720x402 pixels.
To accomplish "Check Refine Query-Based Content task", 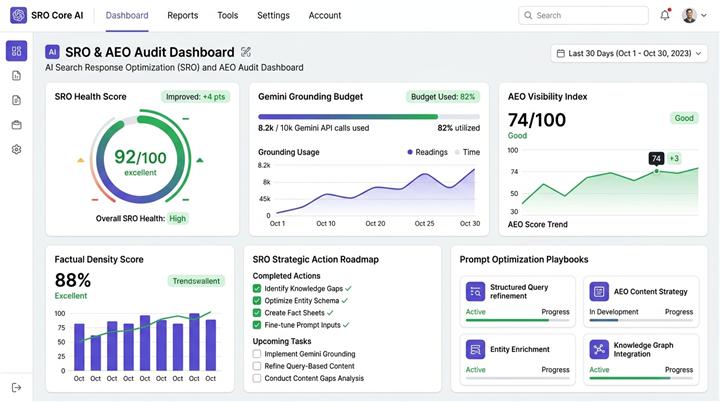I will point(257,366).
